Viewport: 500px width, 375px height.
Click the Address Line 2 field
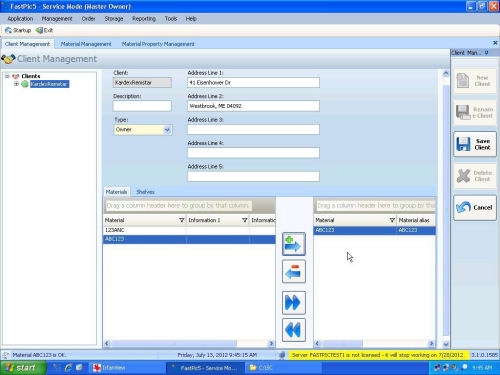pyautogui.click(x=253, y=106)
